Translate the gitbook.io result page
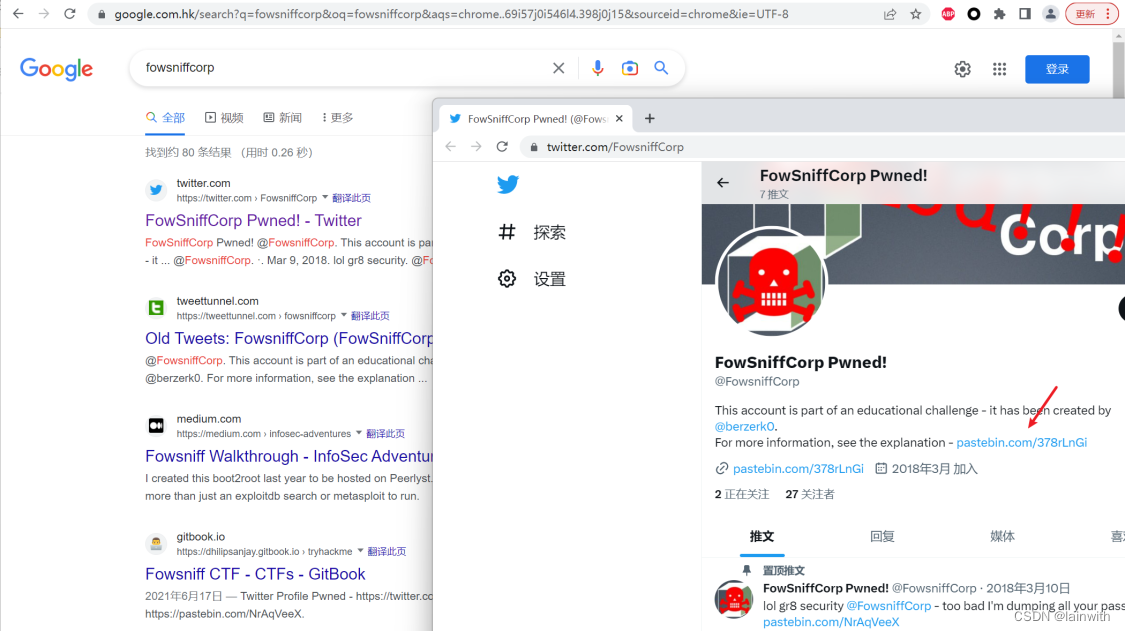The height and width of the screenshot is (631, 1125). [x=387, y=551]
